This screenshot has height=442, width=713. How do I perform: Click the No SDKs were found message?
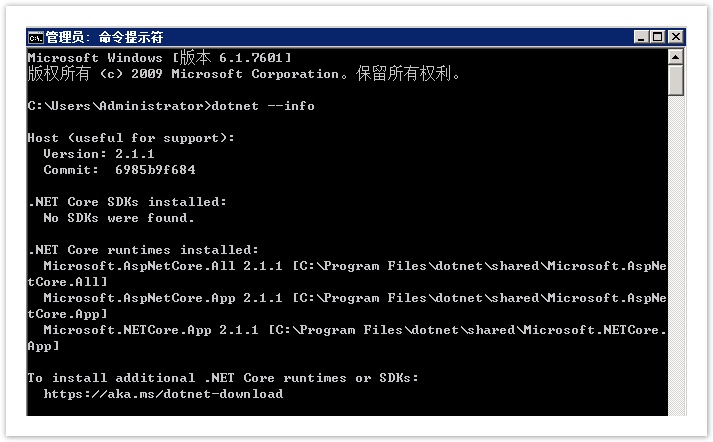tap(119, 218)
